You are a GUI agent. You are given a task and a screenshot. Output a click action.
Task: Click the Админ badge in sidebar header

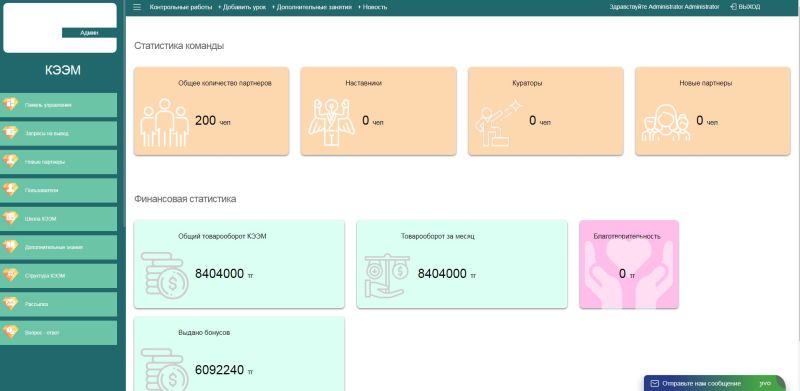tap(89, 33)
